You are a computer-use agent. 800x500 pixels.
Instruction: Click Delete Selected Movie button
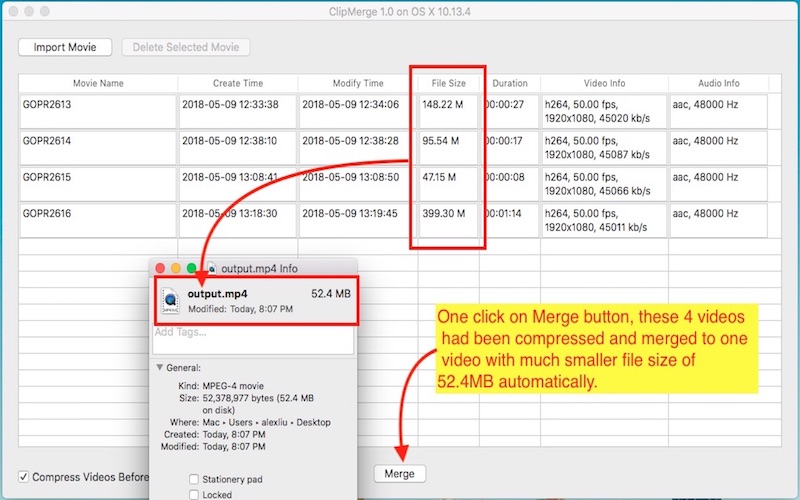click(x=186, y=47)
